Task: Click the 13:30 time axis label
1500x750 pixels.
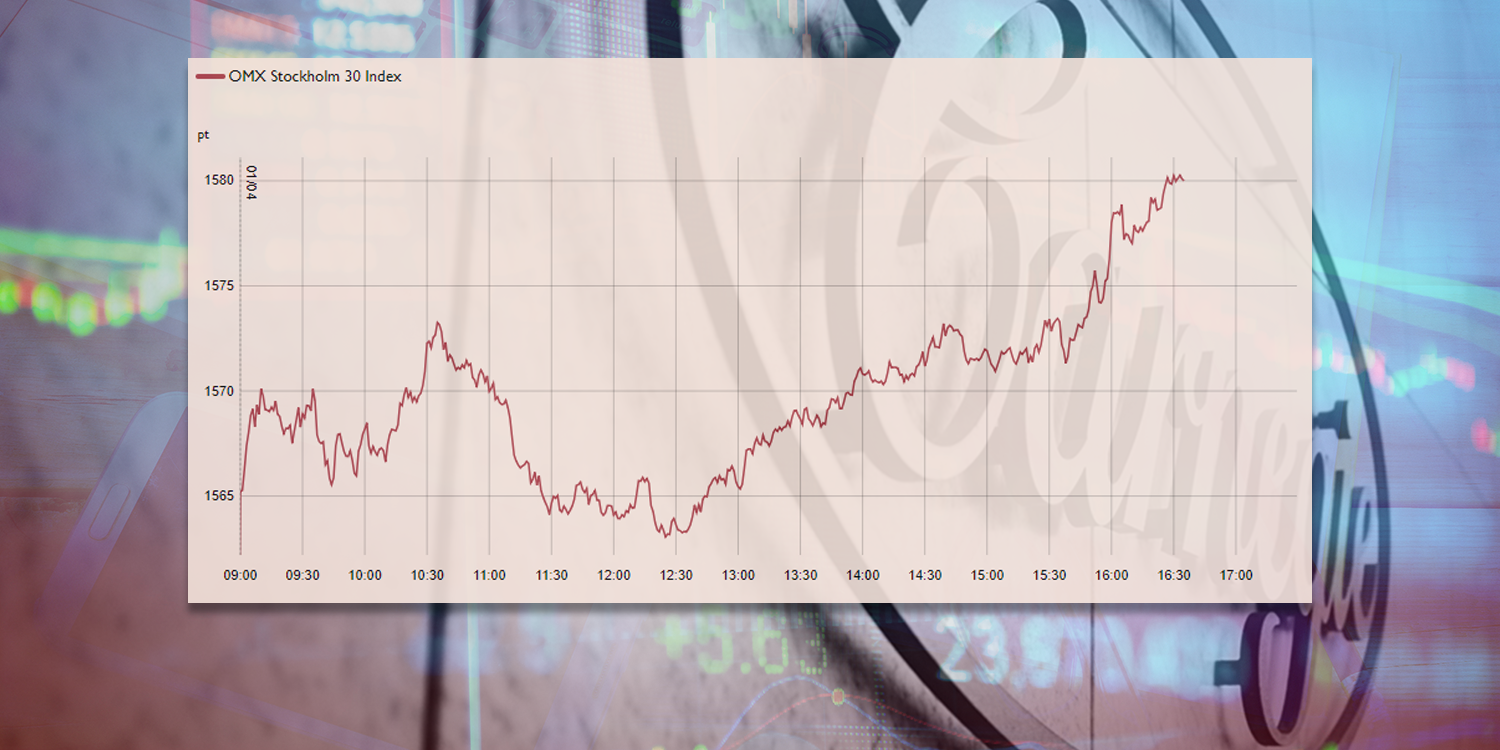Action: (x=800, y=576)
